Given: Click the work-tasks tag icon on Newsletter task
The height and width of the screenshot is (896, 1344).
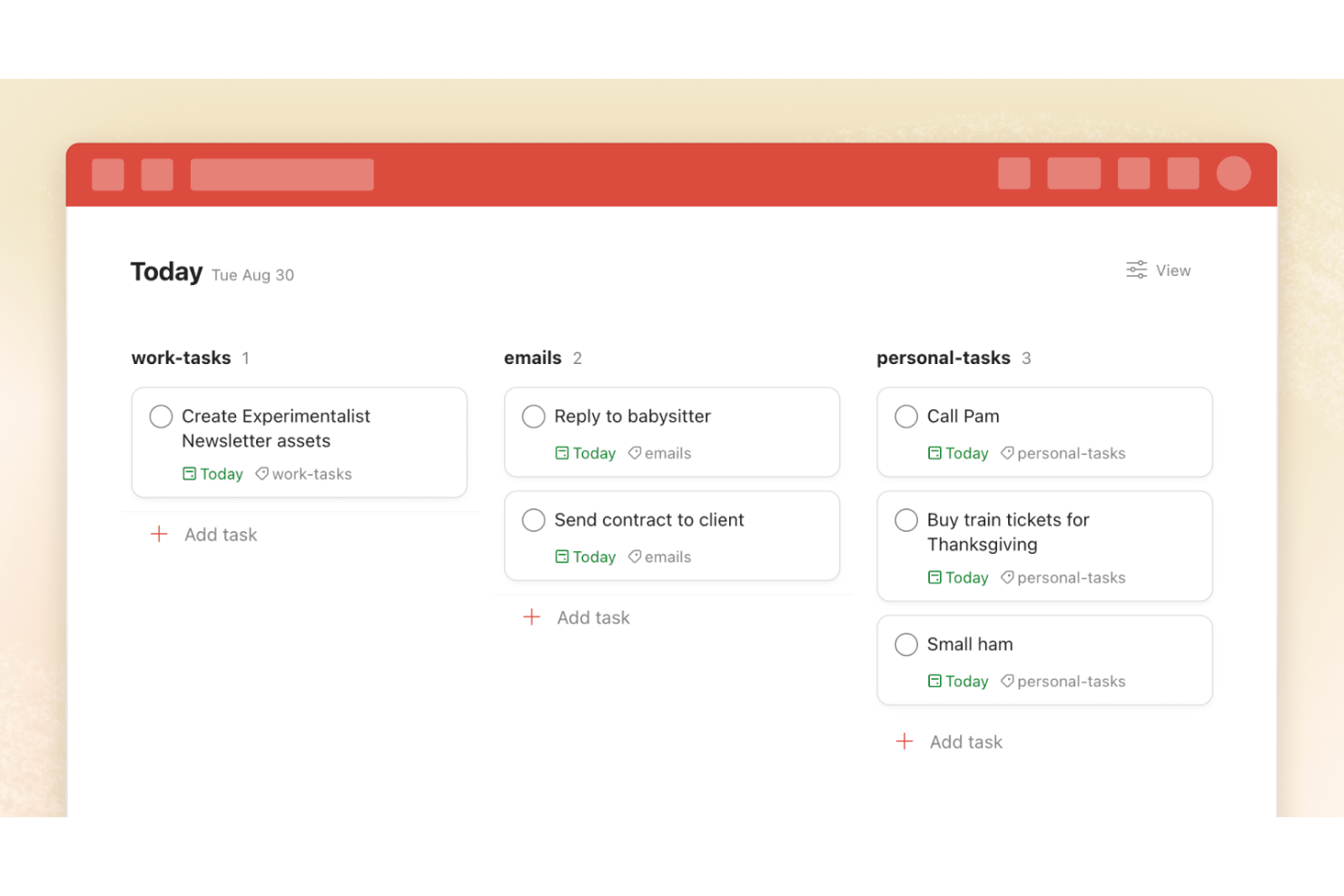Looking at the screenshot, I should (262, 473).
